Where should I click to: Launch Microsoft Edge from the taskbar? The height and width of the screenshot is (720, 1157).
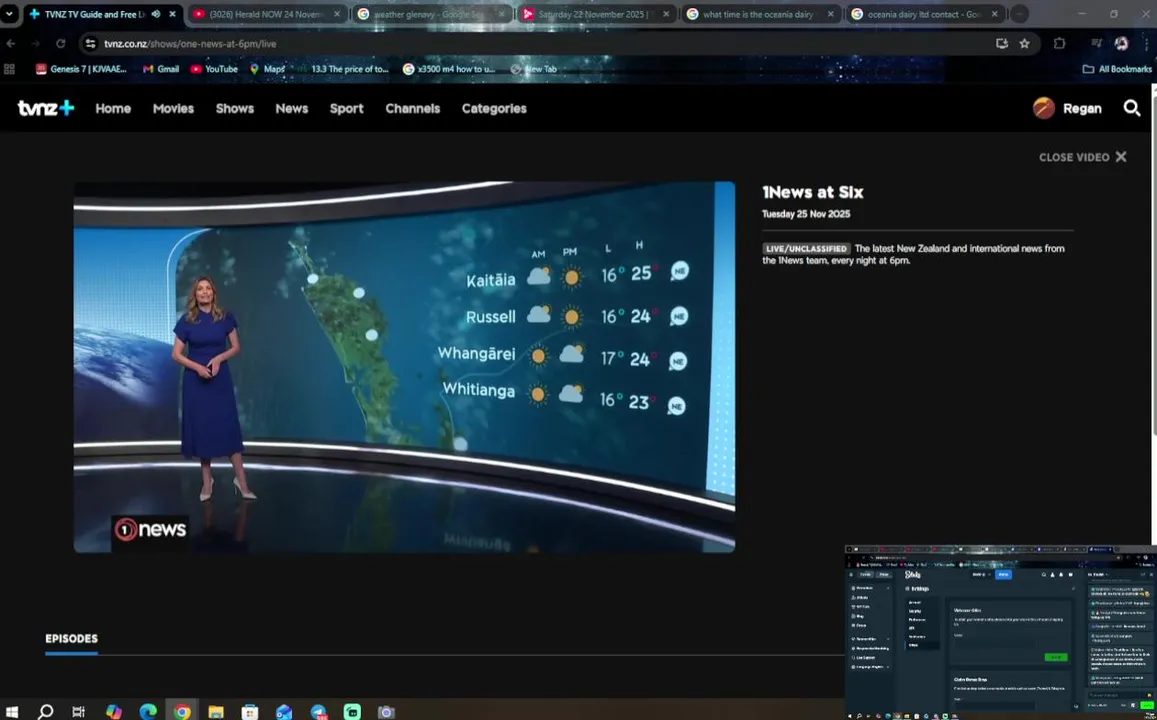pyautogui.click(x=148, y=712)
